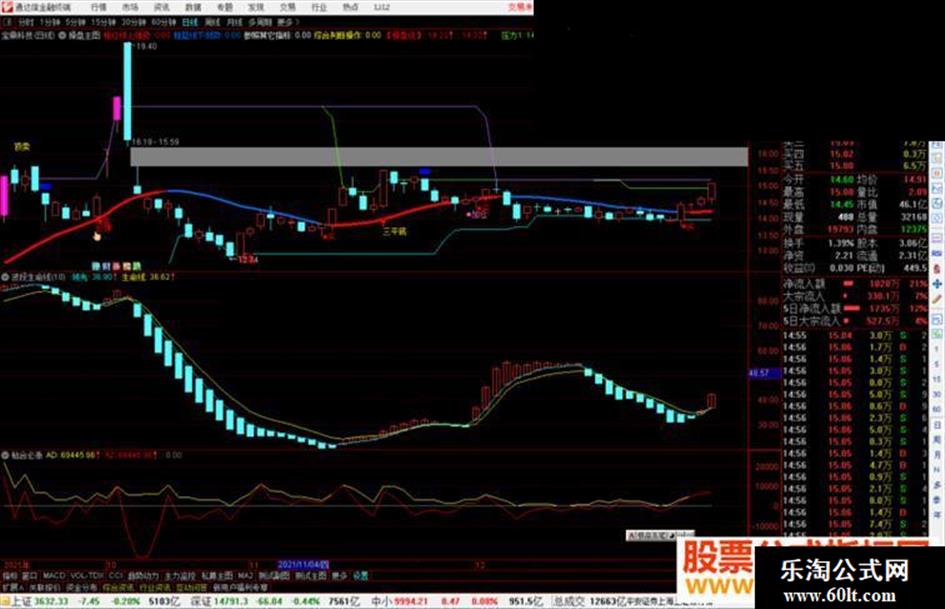The width and height of the screenshot is (945, 609).
Task: Open the 交易 menu
Action: click(287, 7)
